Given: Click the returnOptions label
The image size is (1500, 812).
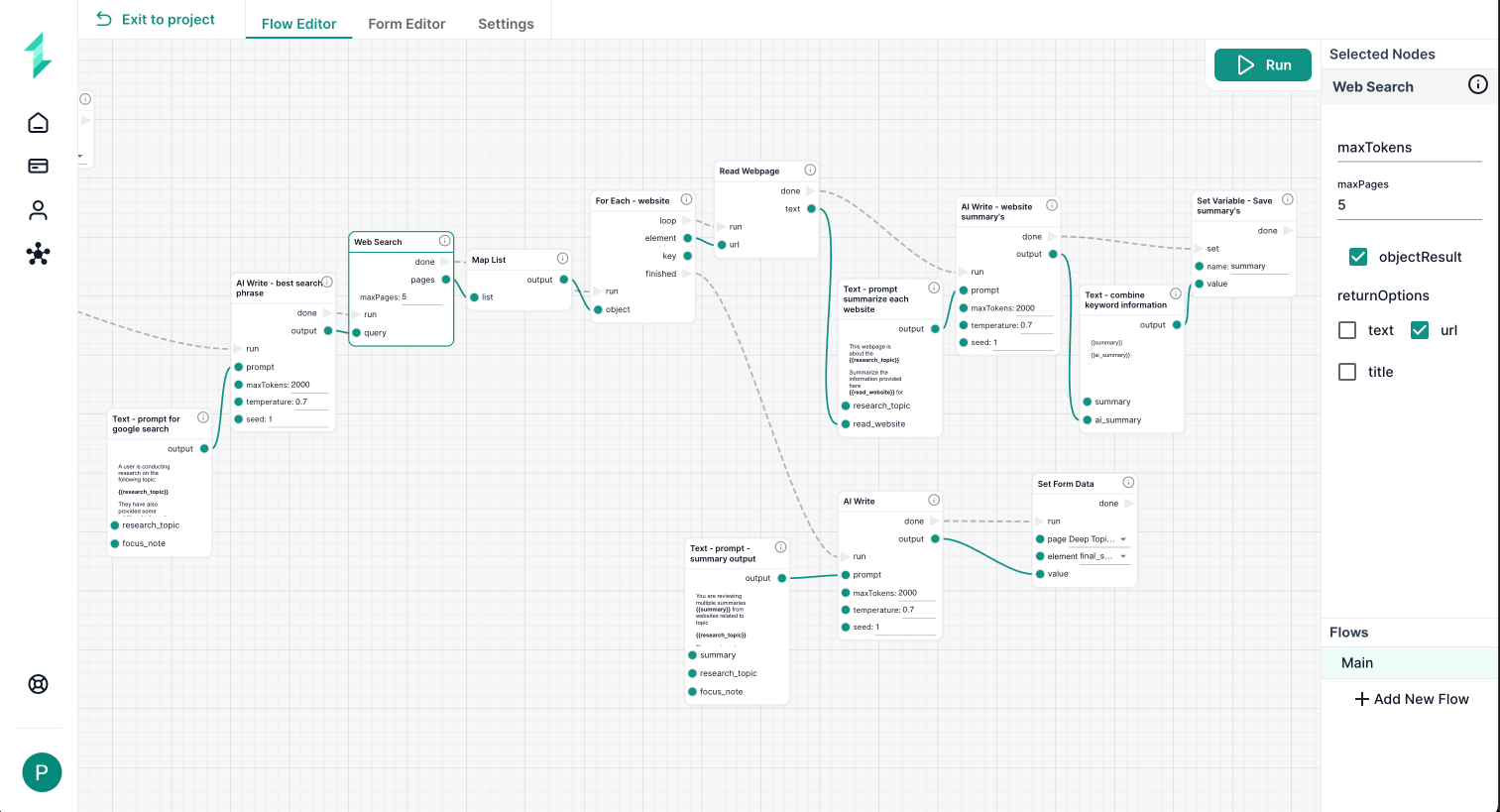Looking at the screenshot, I should 1383,295.
